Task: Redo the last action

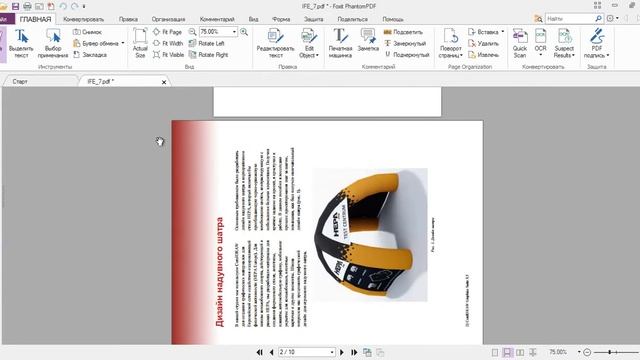Action: 74,6
